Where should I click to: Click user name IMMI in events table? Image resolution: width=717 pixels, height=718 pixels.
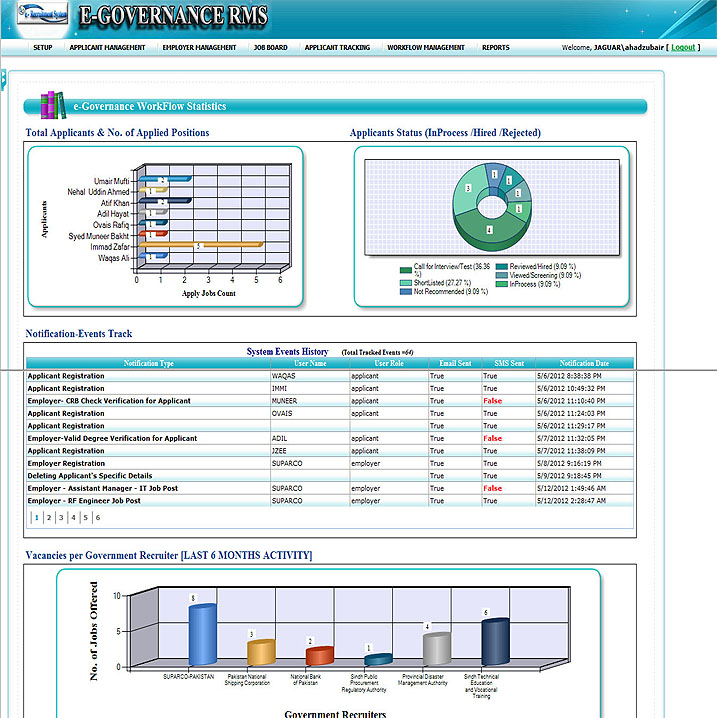pos(279,388)
